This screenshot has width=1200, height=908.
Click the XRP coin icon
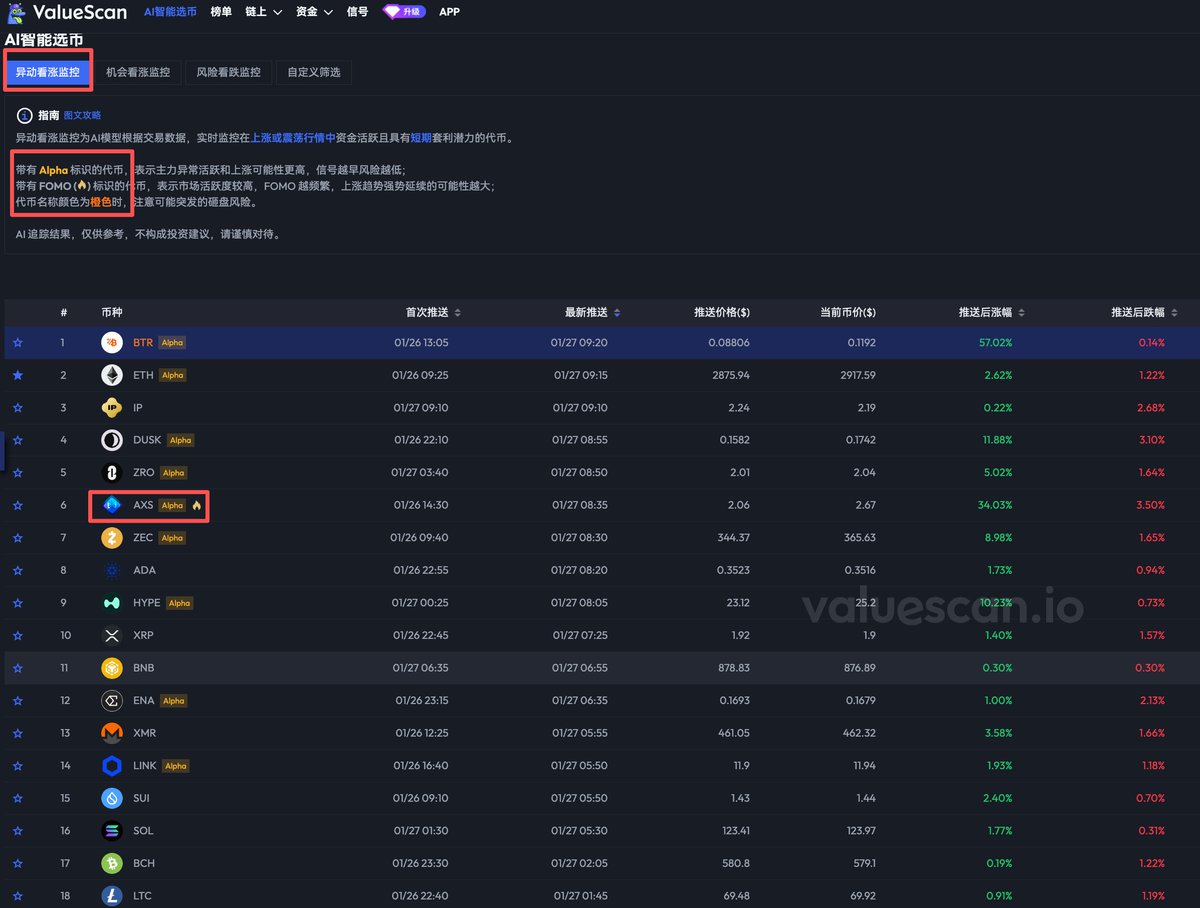tap(112, 635)
